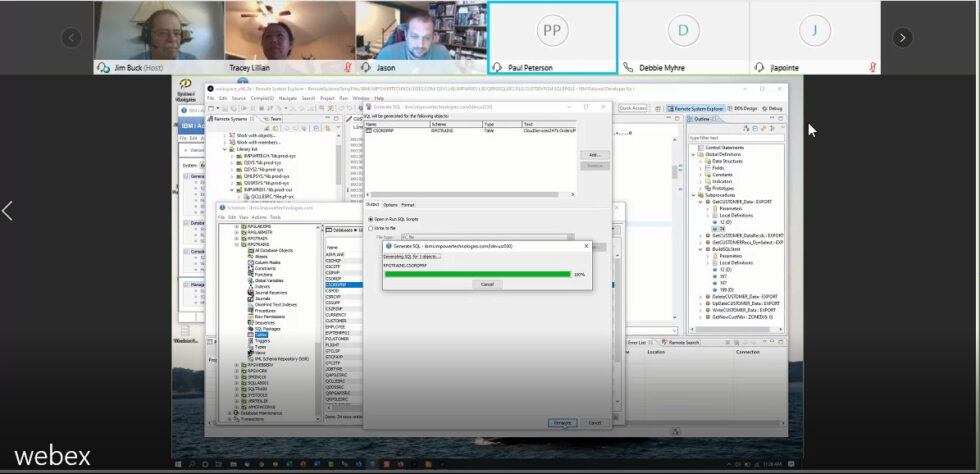The image size is (980, 474).
Task: Select Paul Peterson's participant thumbnail
Action: point(552,37)
